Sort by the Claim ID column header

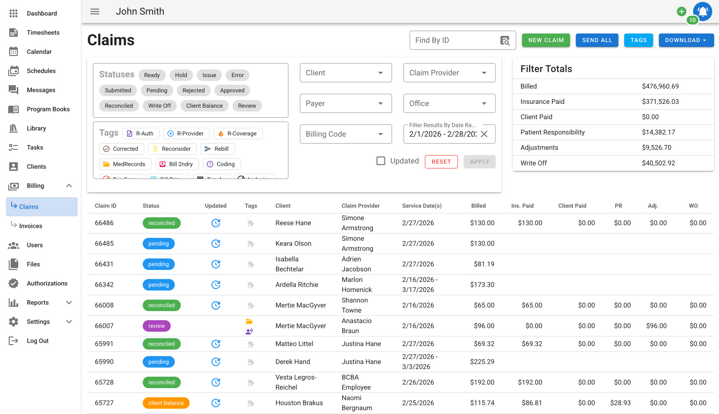tap(105, 206)
